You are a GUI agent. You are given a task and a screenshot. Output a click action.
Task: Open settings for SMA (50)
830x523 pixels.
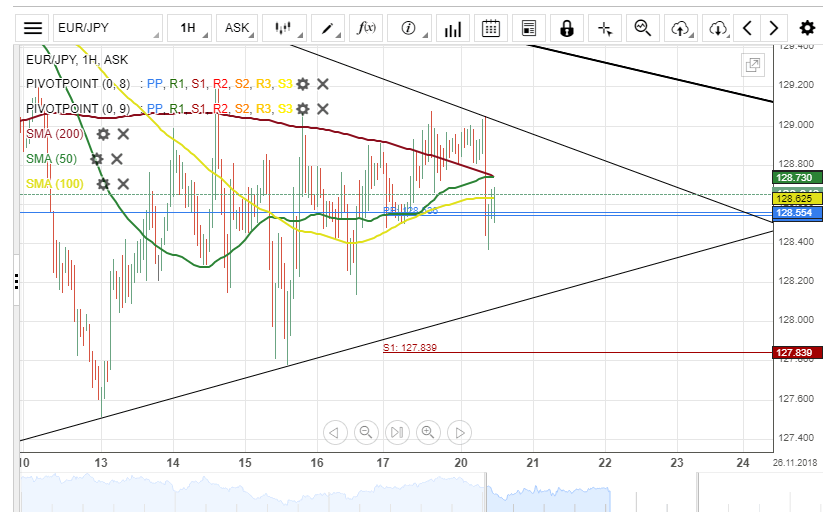pyautogui.click(x=96, y=159)
